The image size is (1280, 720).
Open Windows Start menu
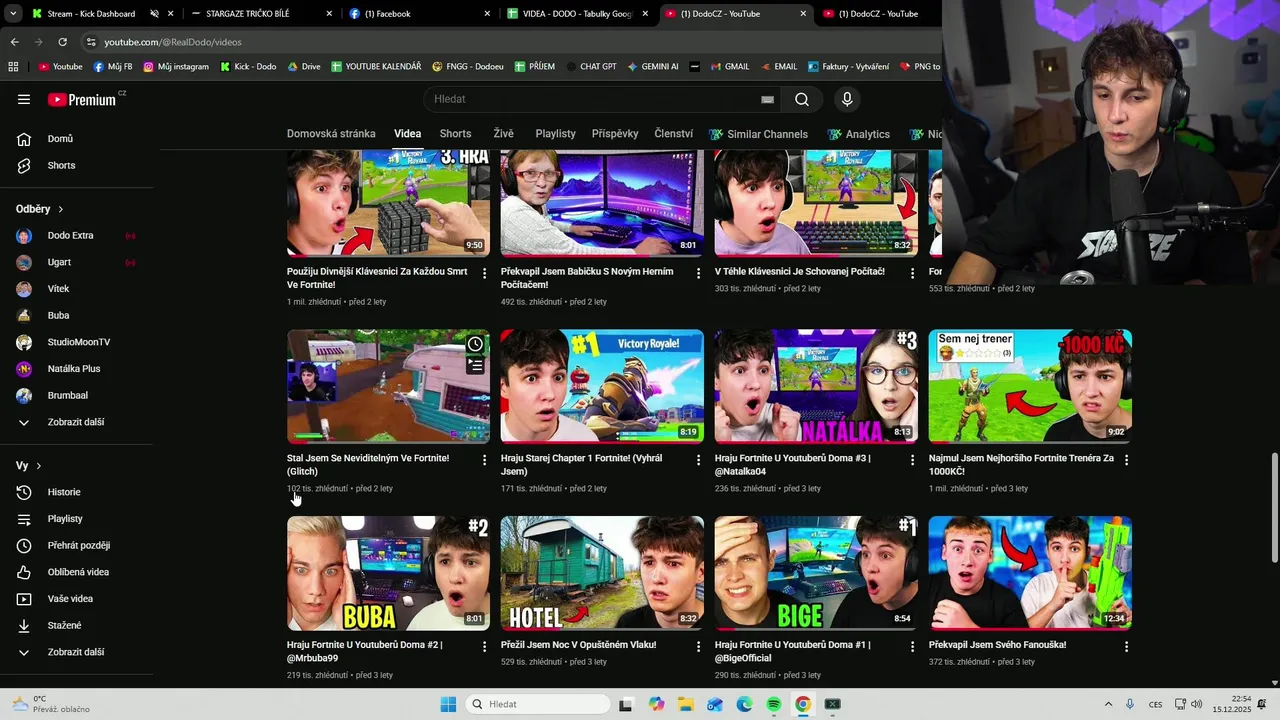(448, 704)
